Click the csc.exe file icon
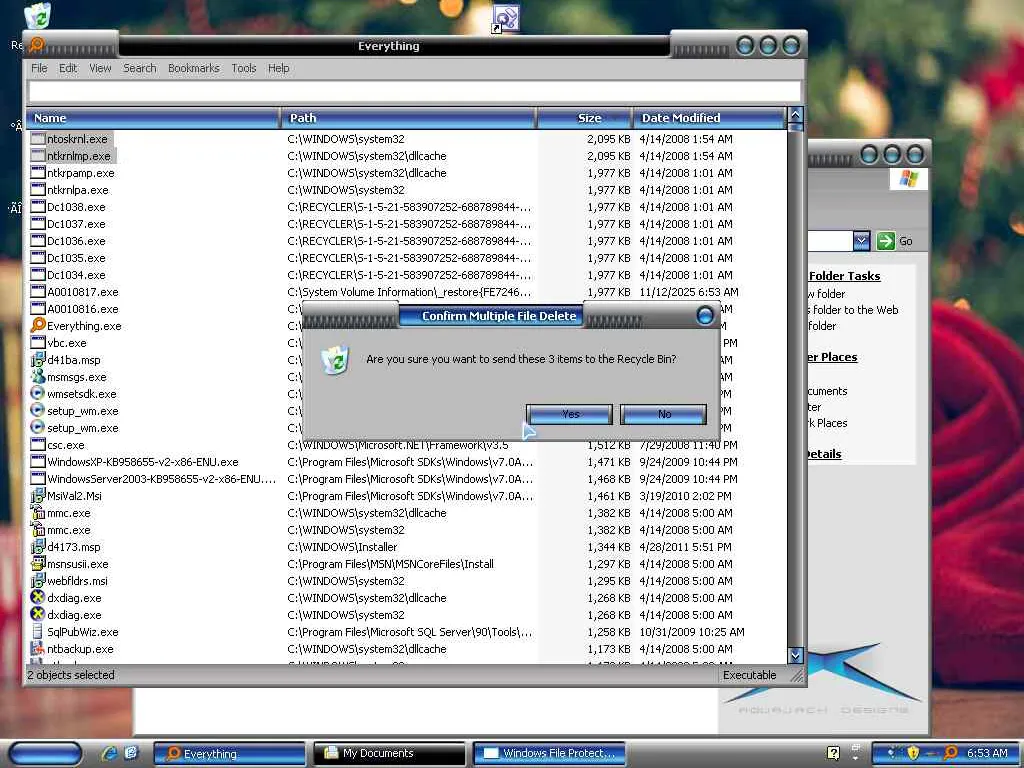 pyautogui.click(x=38, y=444)
